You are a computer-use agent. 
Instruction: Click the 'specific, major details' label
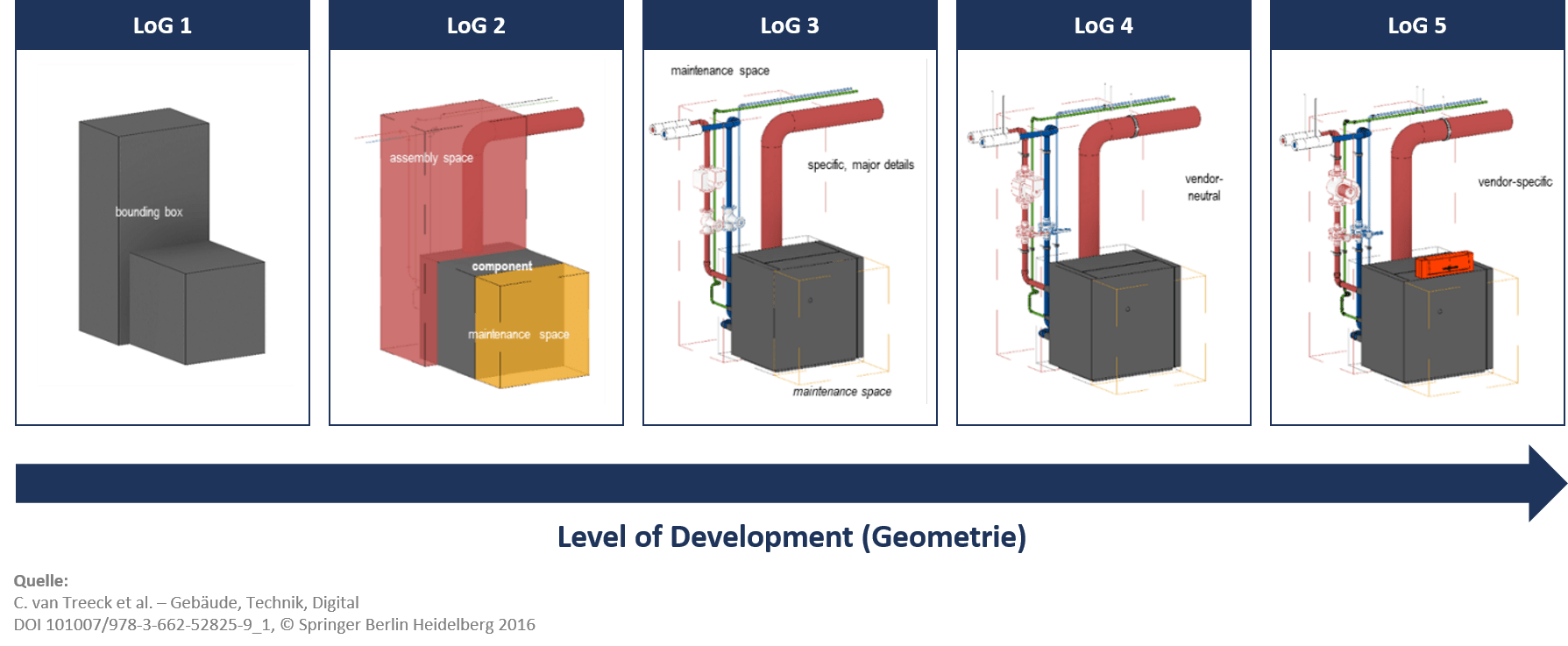[861, 165]
